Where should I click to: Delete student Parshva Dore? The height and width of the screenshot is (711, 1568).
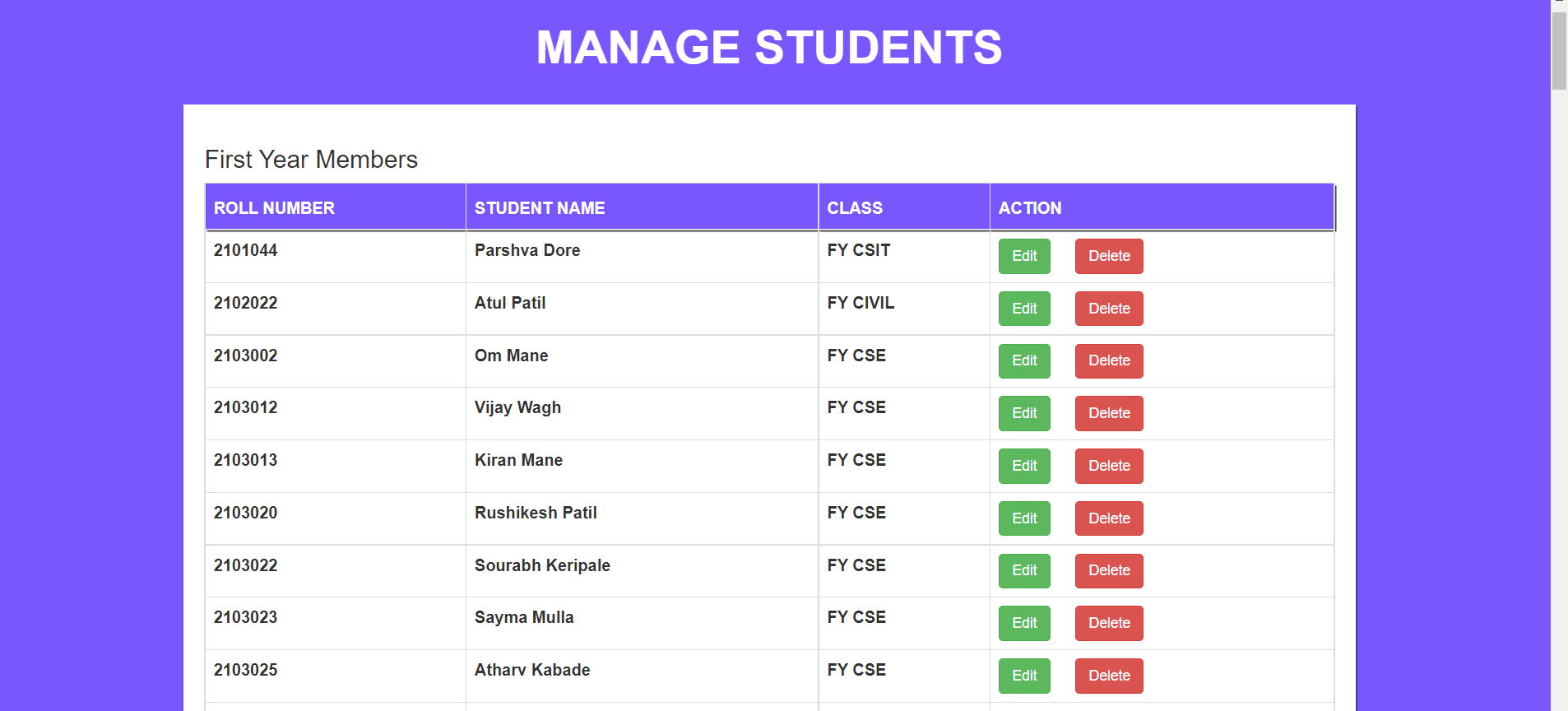coord(1108,256)
